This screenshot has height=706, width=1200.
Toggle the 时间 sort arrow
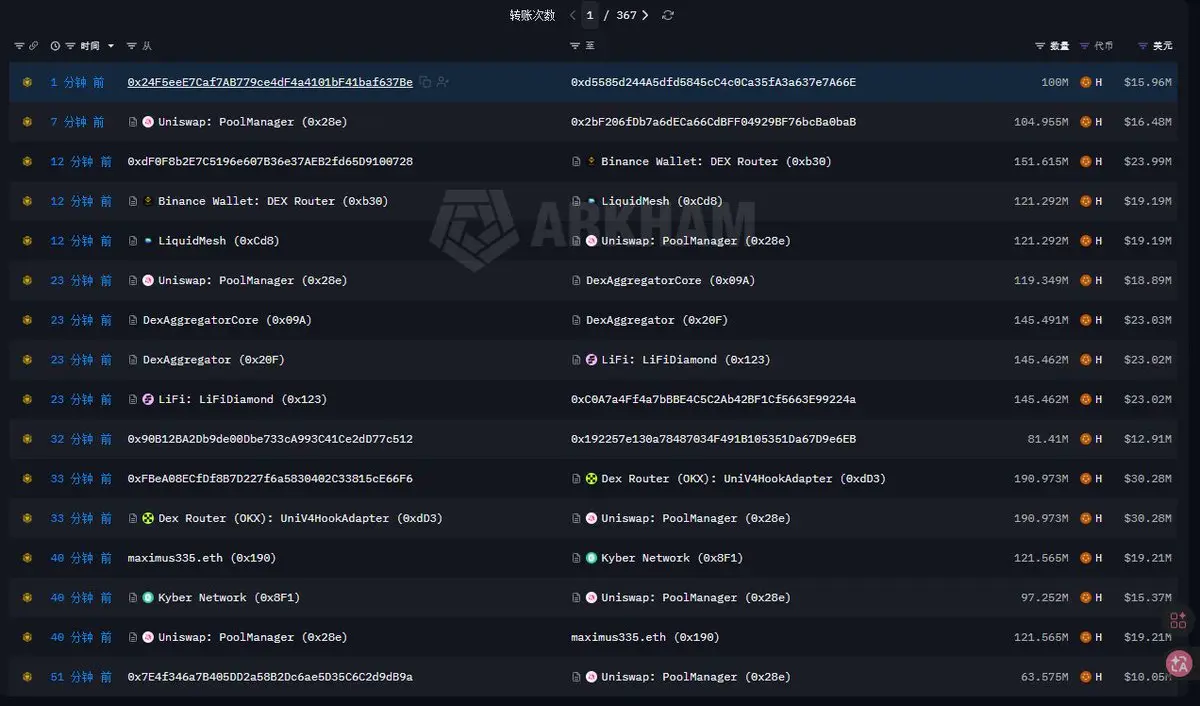pyautogui.click(x=111, y=46)
